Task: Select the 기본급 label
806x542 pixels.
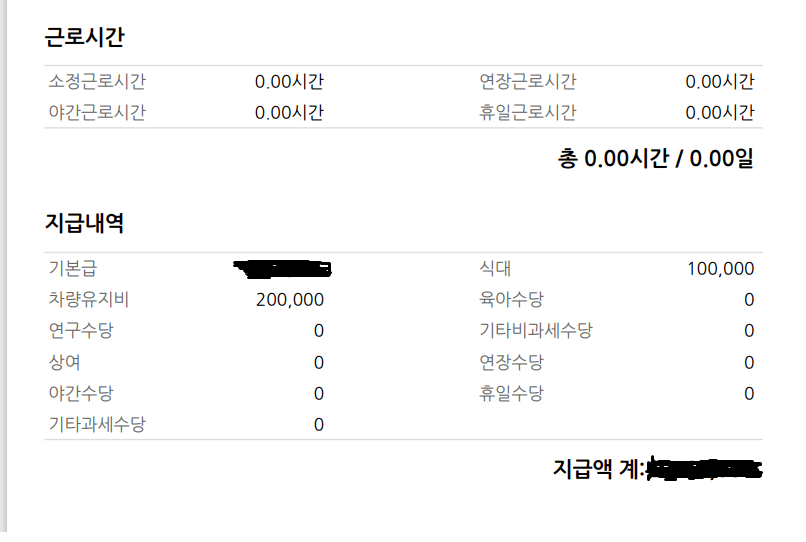Action: click(72, 268)
